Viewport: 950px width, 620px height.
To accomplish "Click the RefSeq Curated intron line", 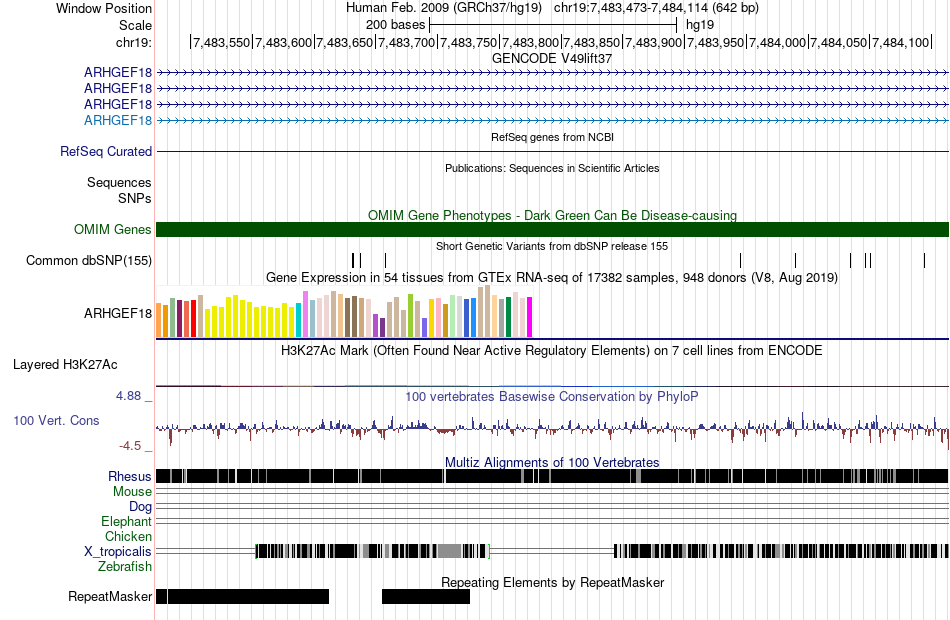I will (552, 152).
